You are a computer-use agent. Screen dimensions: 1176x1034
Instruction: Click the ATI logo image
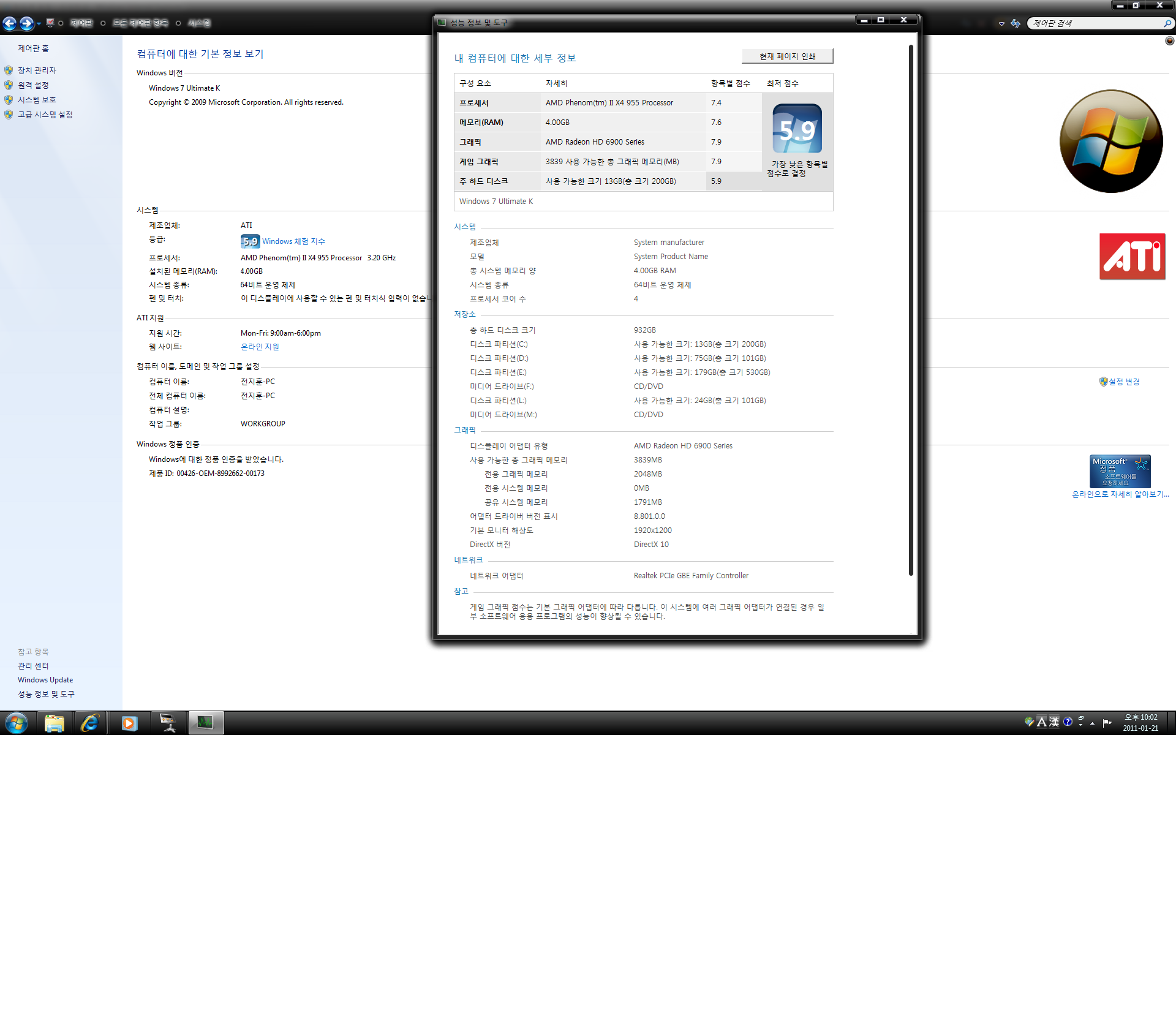pos(1132,257)
